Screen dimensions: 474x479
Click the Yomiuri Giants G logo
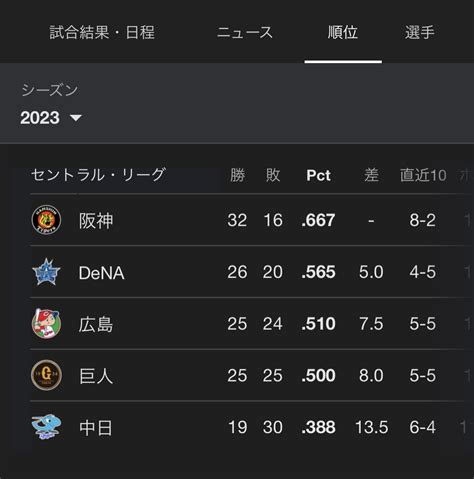[46, 375]
